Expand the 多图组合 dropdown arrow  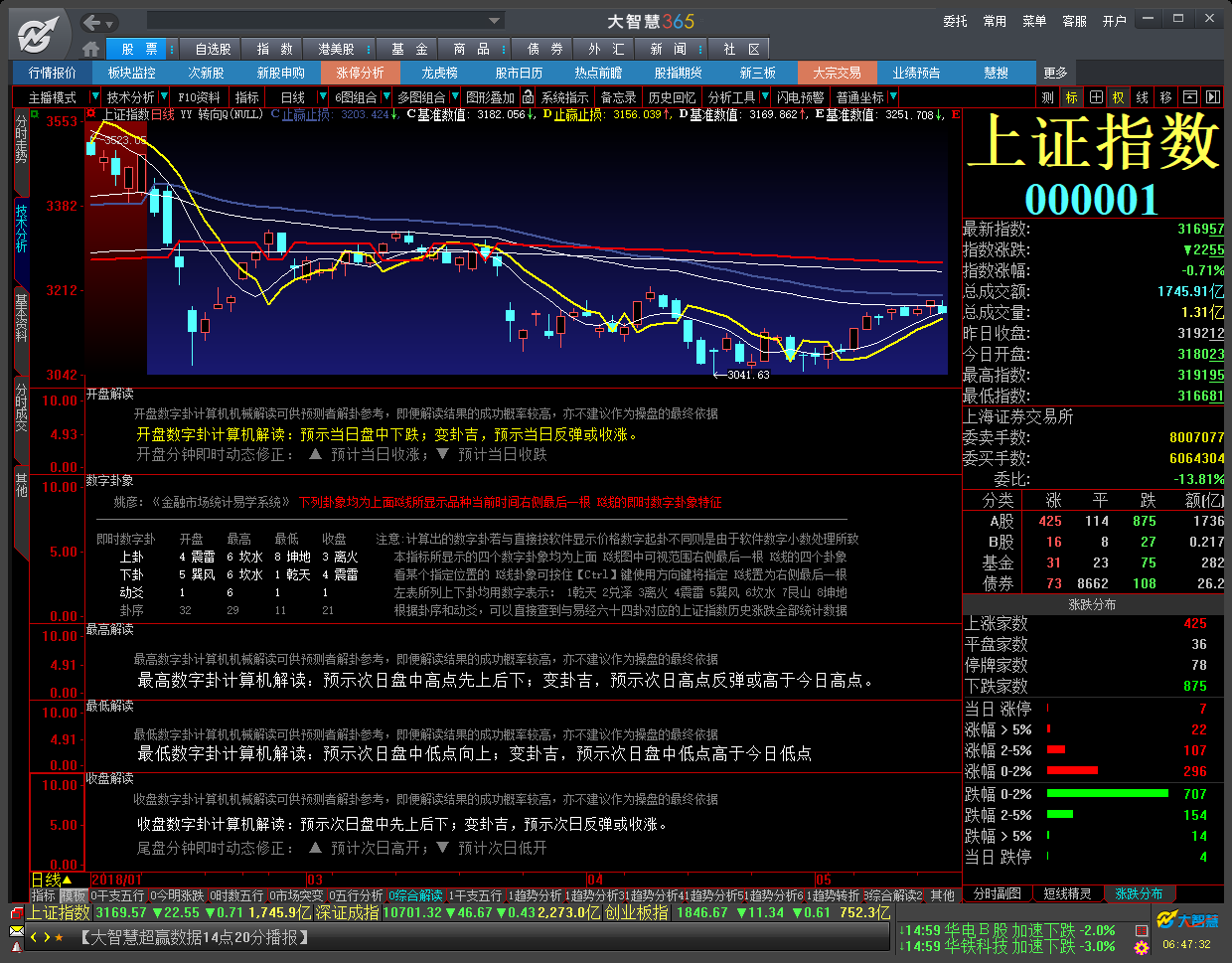click(x=455, y=97)
